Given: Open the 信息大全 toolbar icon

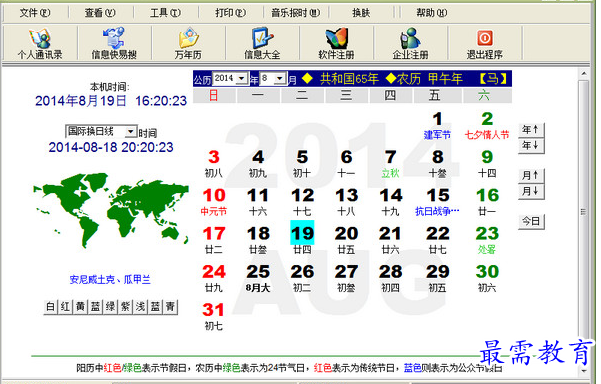Looking at the screenshot, I should [262, 43].
